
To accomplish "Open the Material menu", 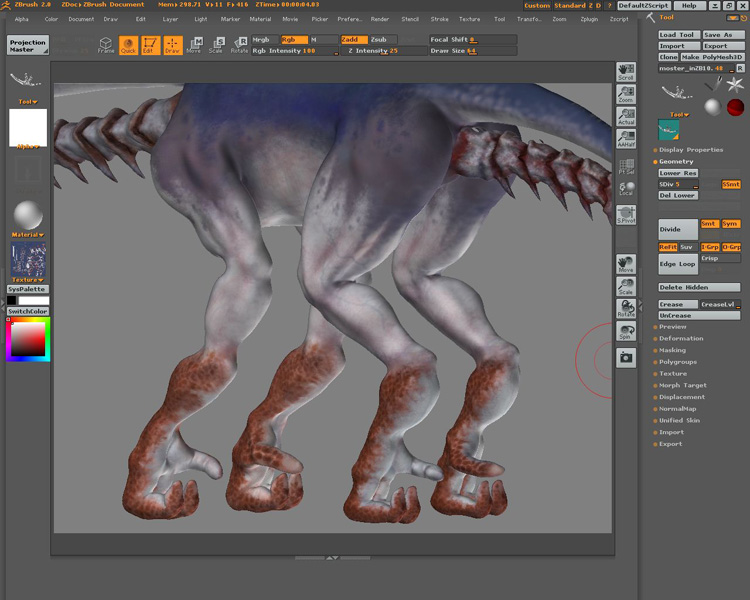I will [260, 19].
